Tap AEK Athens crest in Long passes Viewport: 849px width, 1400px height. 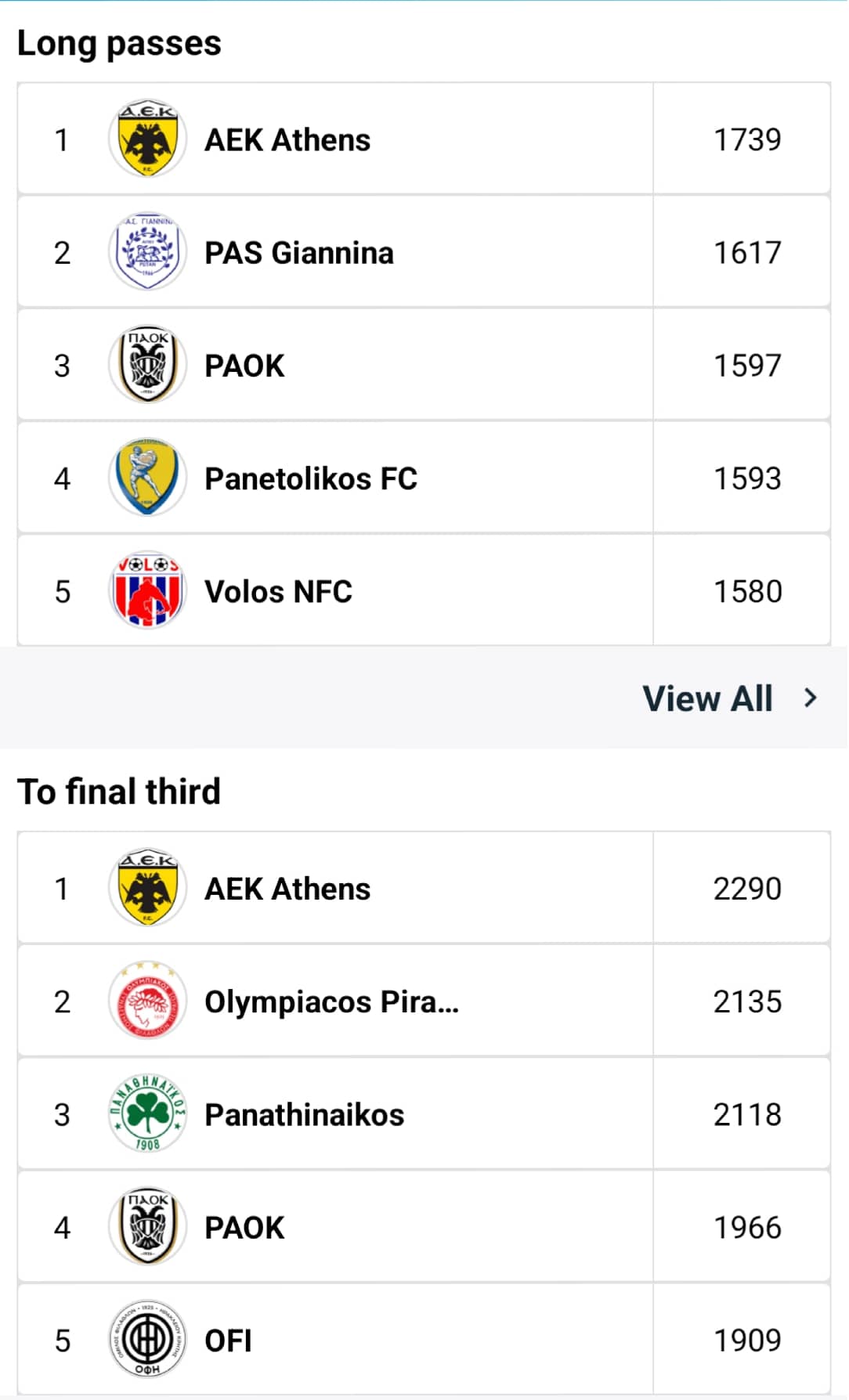point(147,139)
